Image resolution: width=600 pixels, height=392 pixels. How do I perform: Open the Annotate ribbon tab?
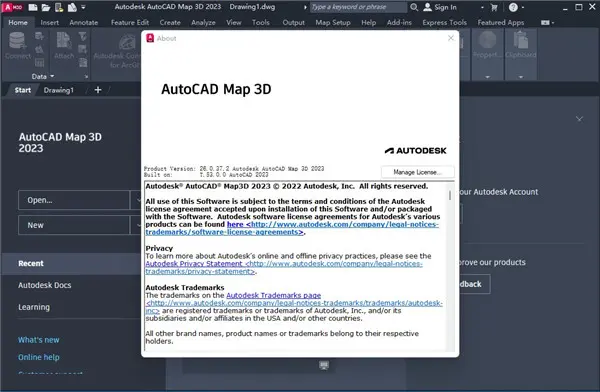[x=84, y=23]
